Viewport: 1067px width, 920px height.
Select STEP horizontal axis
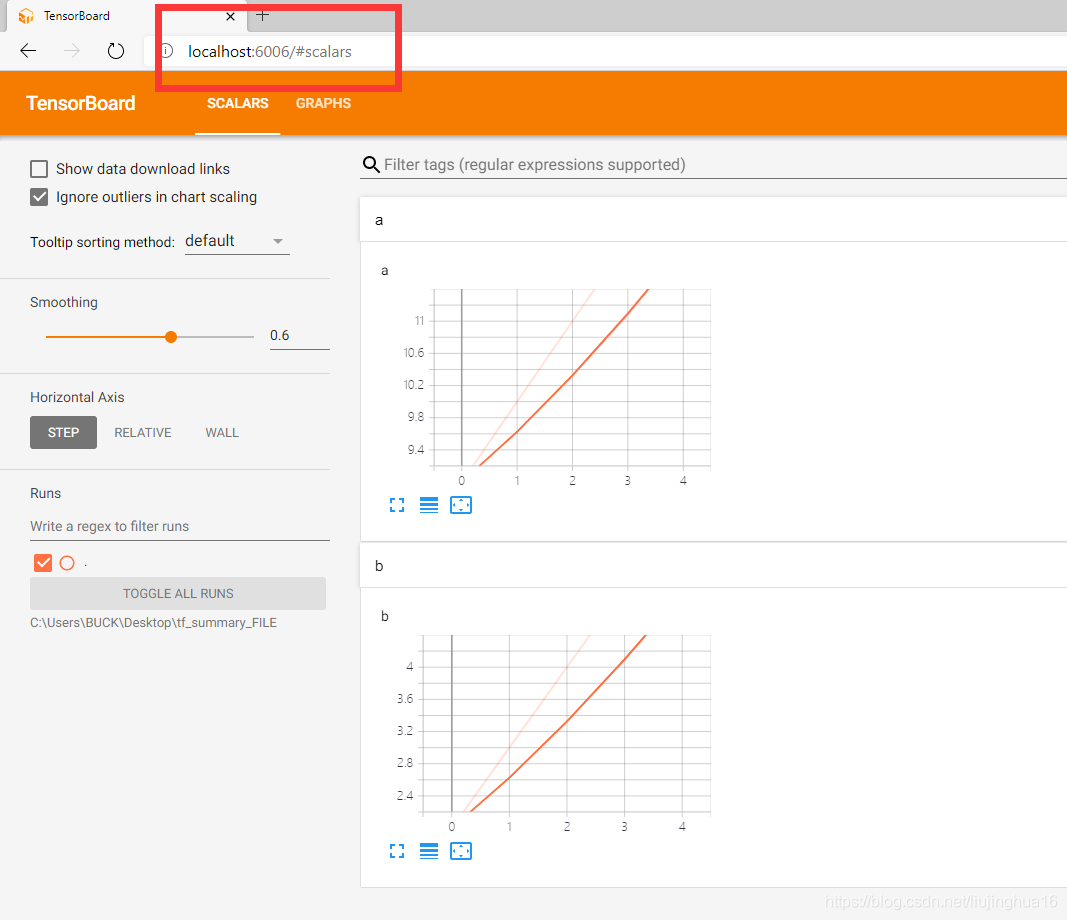click(63, 433)
